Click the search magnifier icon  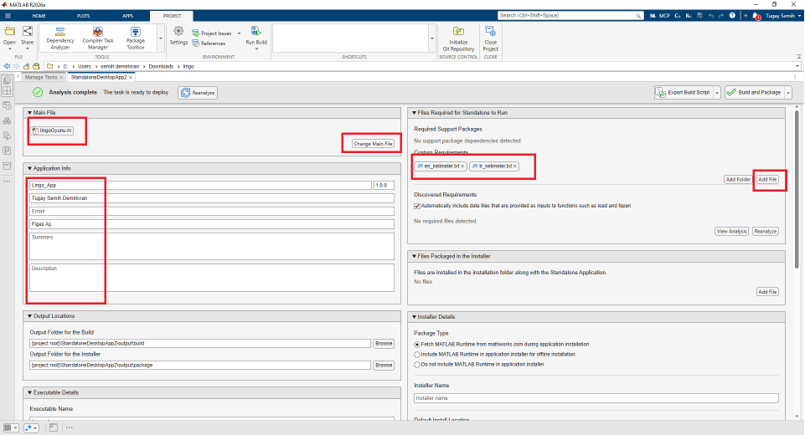638,16
